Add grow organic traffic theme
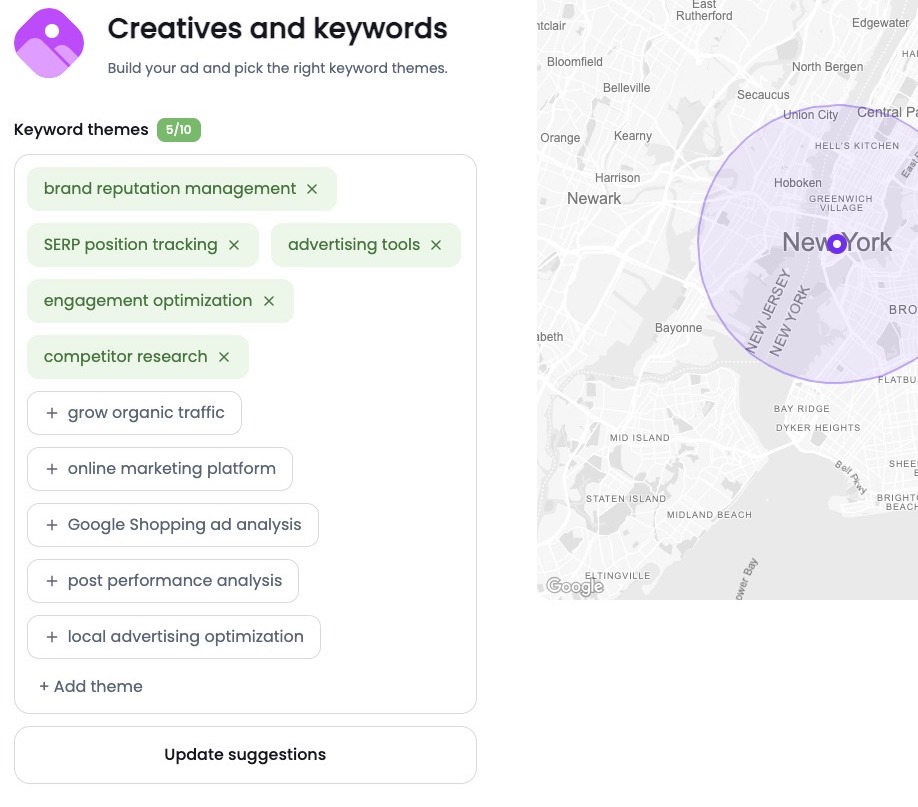The image size is (918, 807). (x=134, y=413)
